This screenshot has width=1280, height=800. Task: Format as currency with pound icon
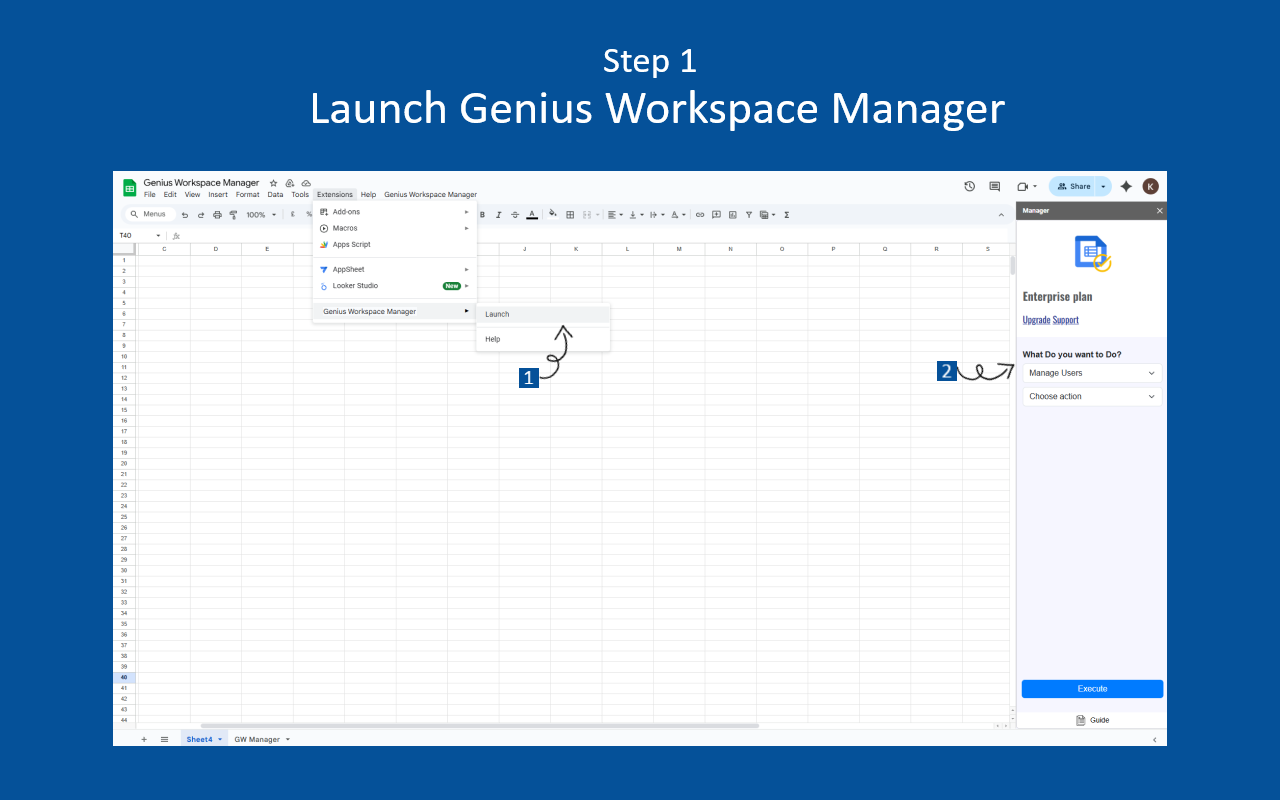pyautogui.click(x=293, y=215)
